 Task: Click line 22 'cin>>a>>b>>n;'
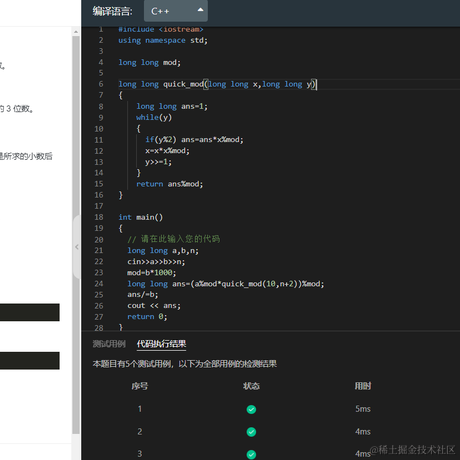(156, 261)
